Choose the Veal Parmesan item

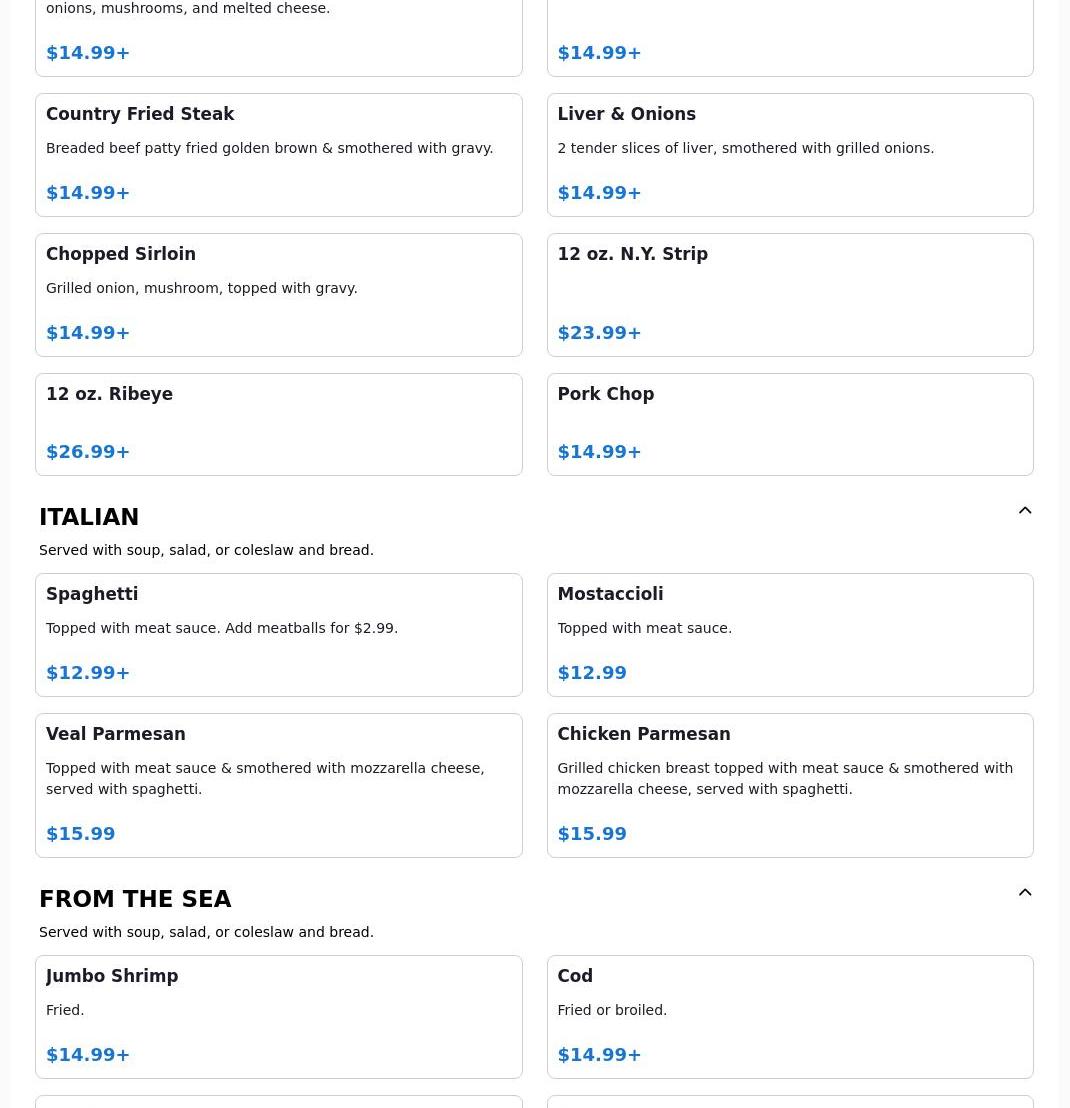[x=278, y=785]
